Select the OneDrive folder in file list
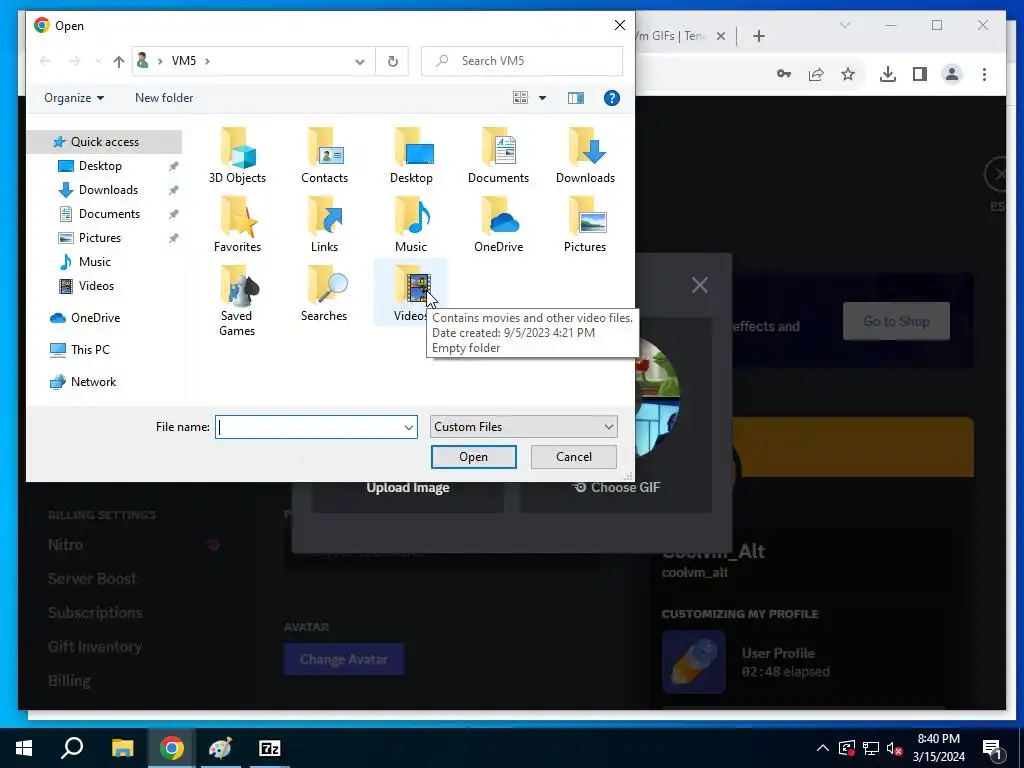Screen dimensions: 1024x768 click(498, 225)
